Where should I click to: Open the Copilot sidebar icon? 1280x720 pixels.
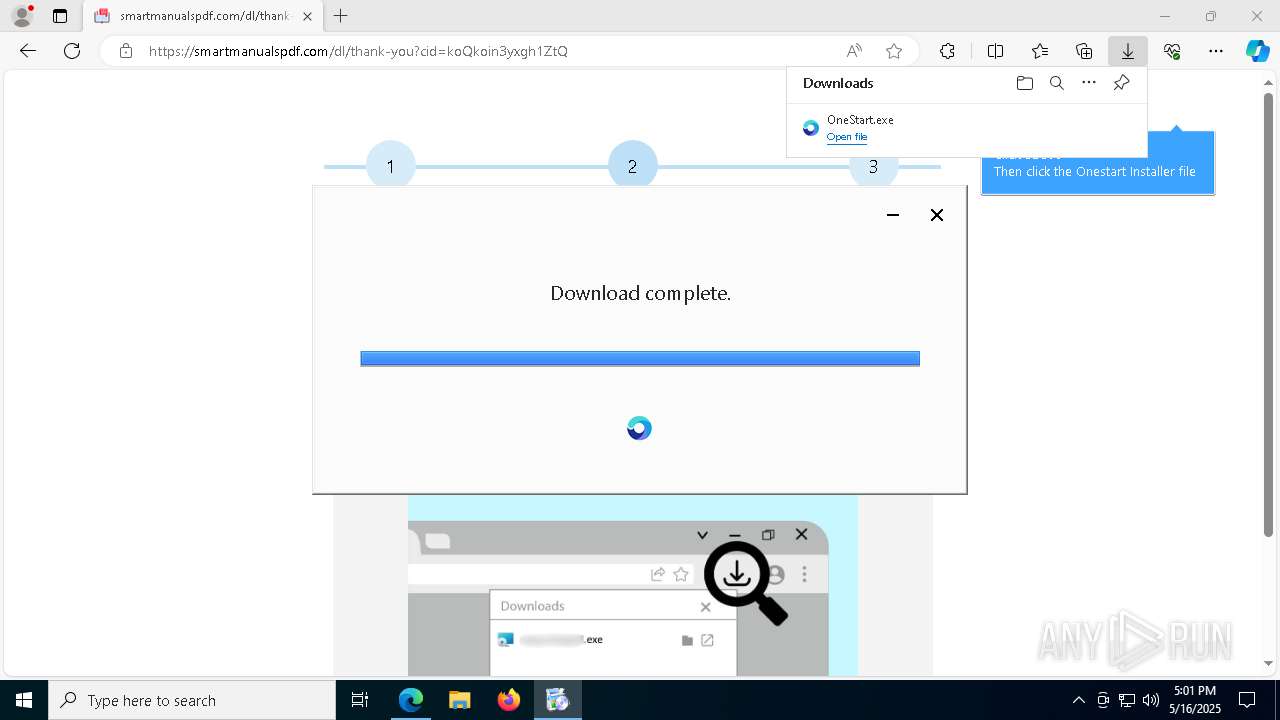(x=1257, y=51)
